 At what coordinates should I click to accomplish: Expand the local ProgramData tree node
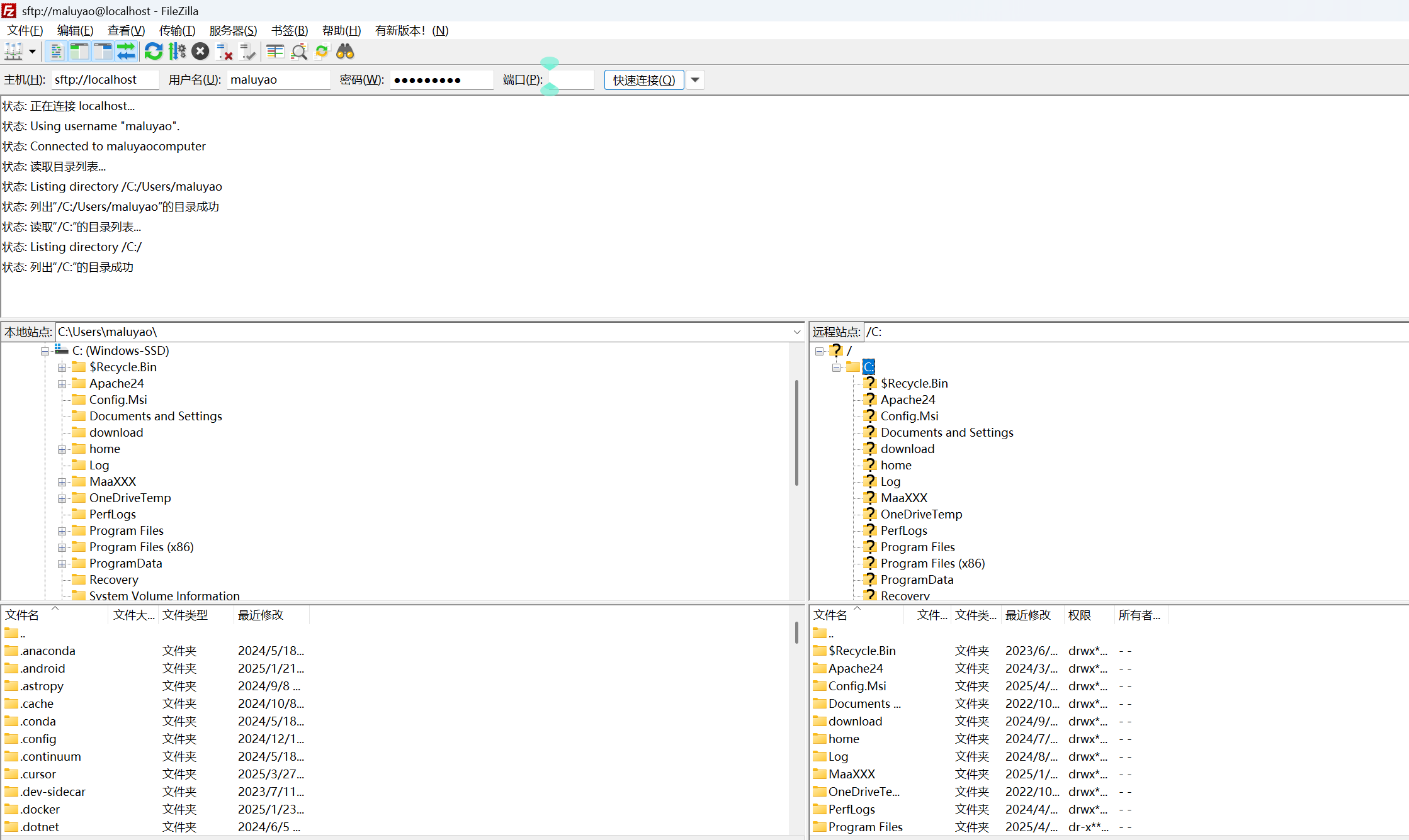click(x=62, y=564)
